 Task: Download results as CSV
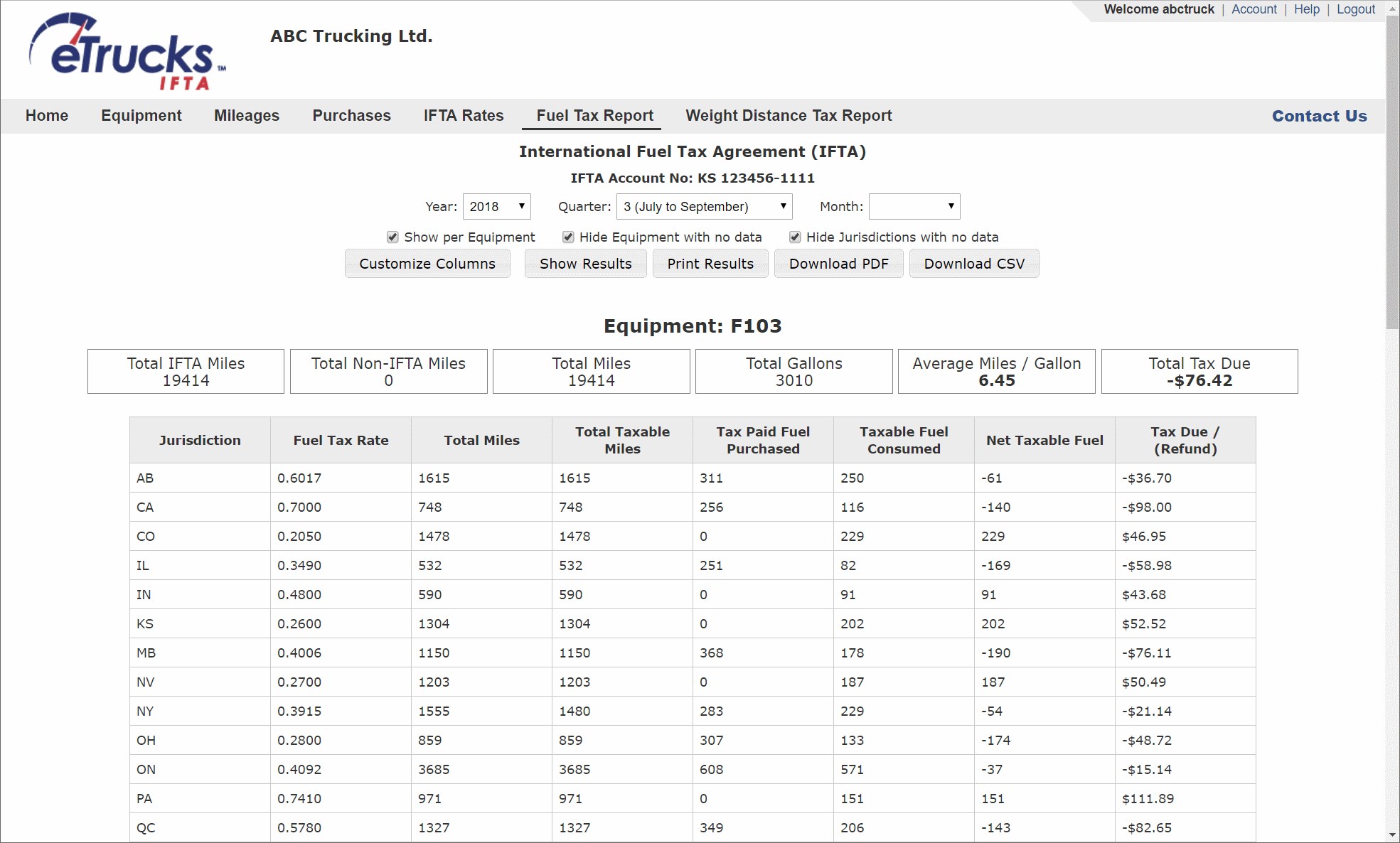tap(973, 264)
